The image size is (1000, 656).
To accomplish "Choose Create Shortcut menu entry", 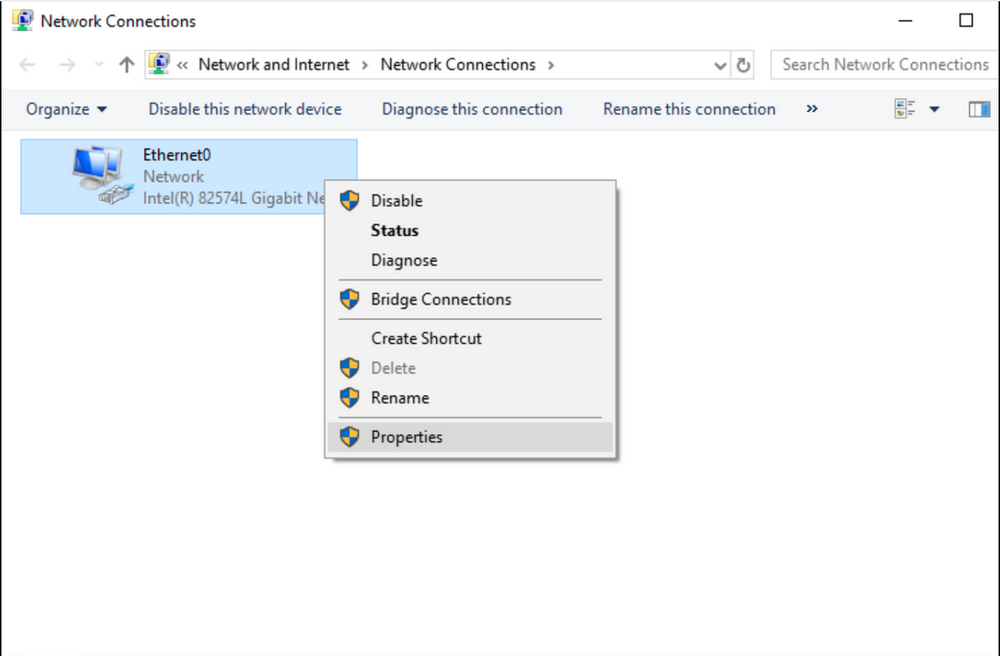I will pyautogui.click(x=426, y=338).
